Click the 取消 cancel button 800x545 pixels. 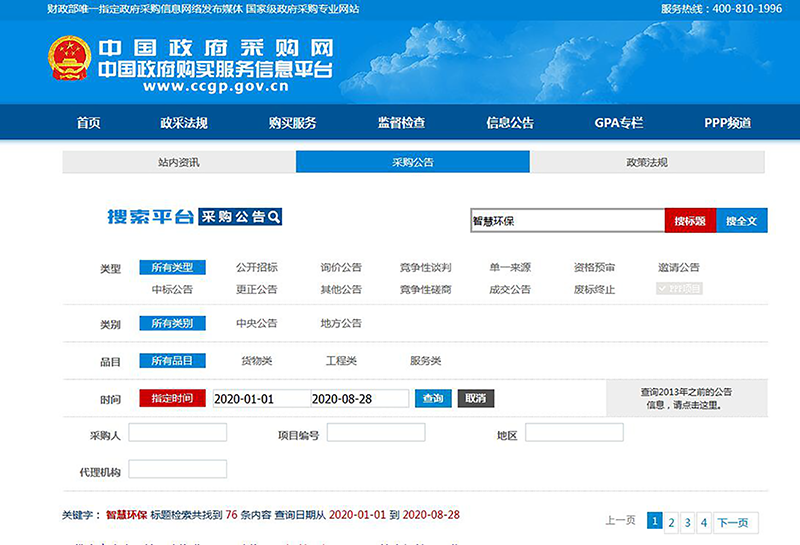coord(476,398)
